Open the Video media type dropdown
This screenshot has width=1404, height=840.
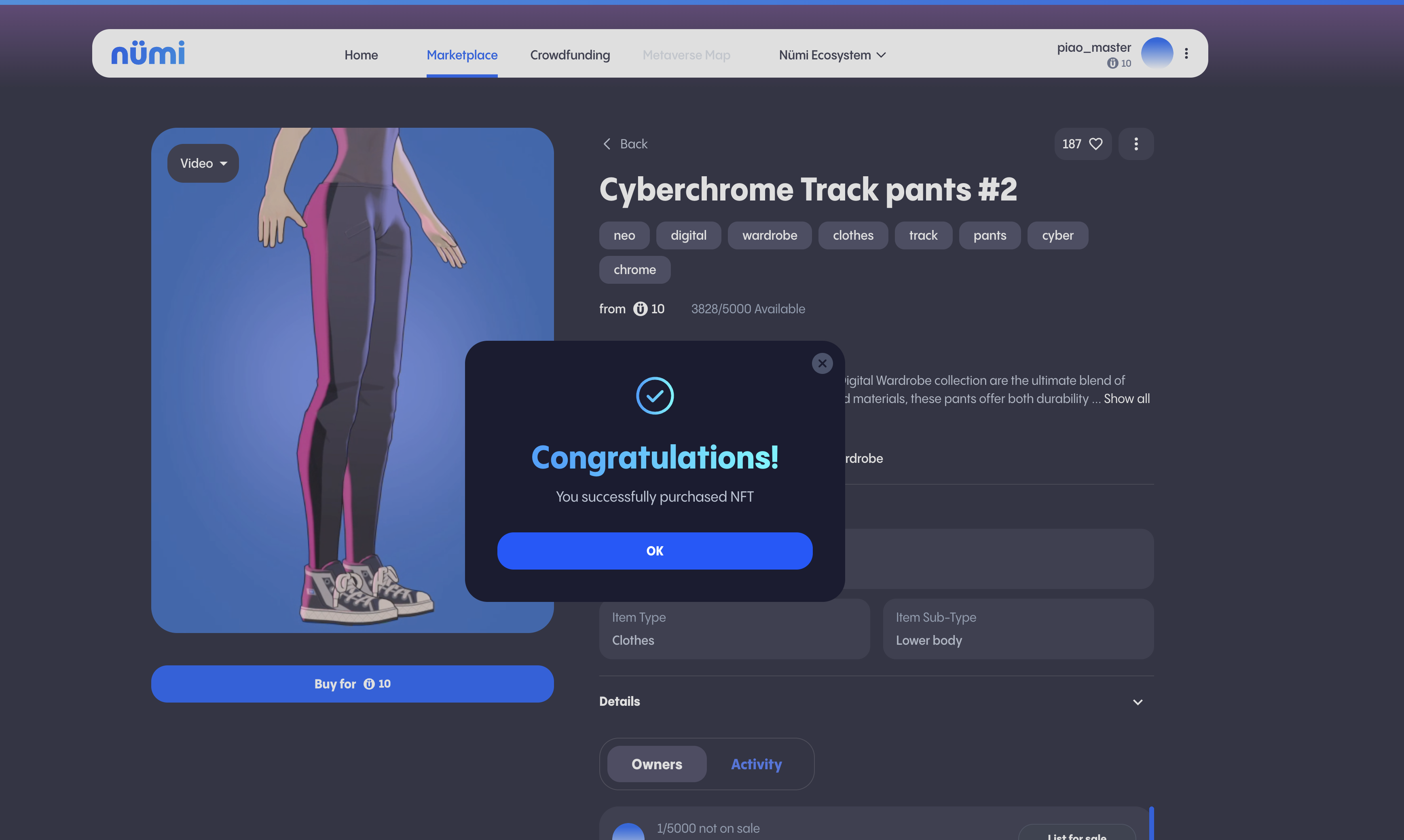pos(203,163)
